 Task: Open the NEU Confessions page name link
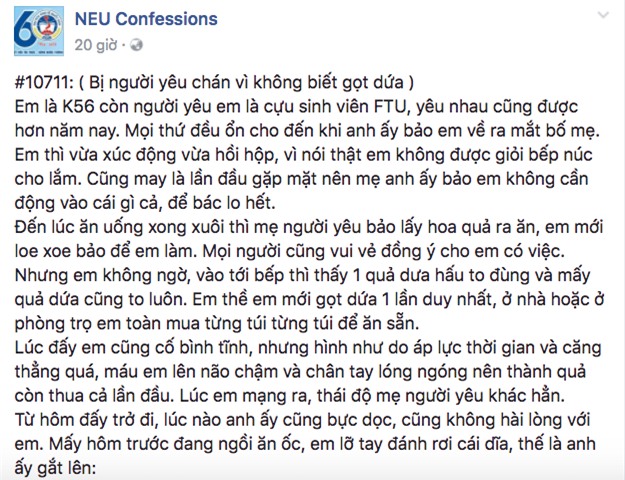146,20
